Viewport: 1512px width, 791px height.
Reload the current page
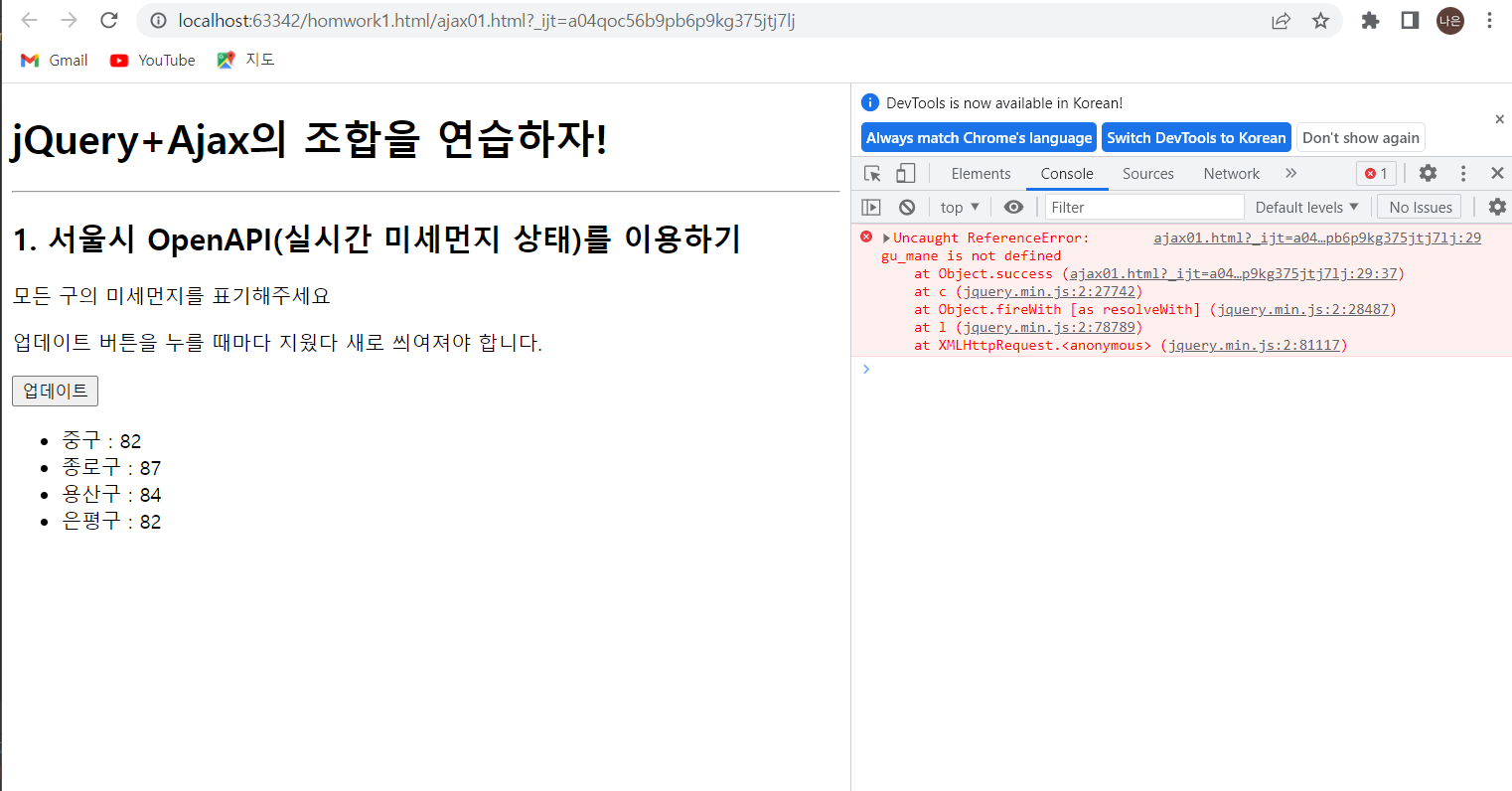point(109,20)
